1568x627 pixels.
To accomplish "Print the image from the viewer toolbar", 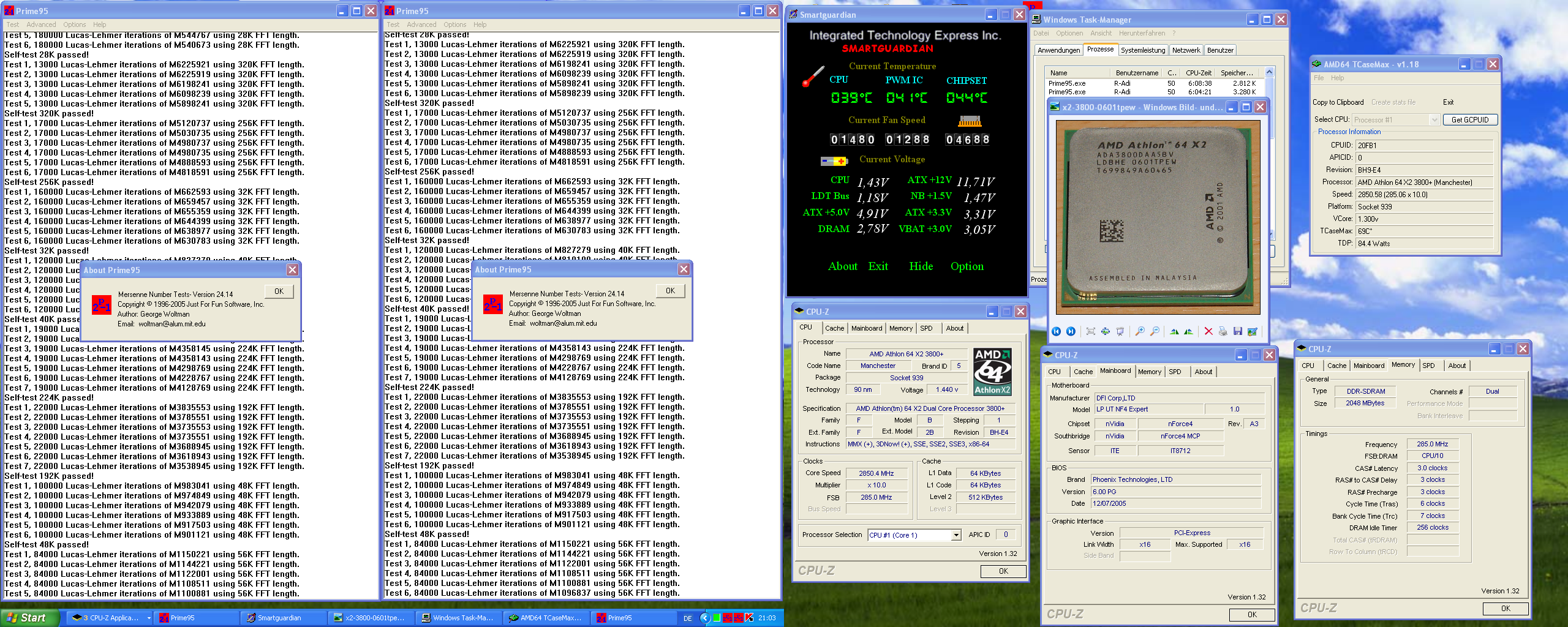I will coord(1223,331).
